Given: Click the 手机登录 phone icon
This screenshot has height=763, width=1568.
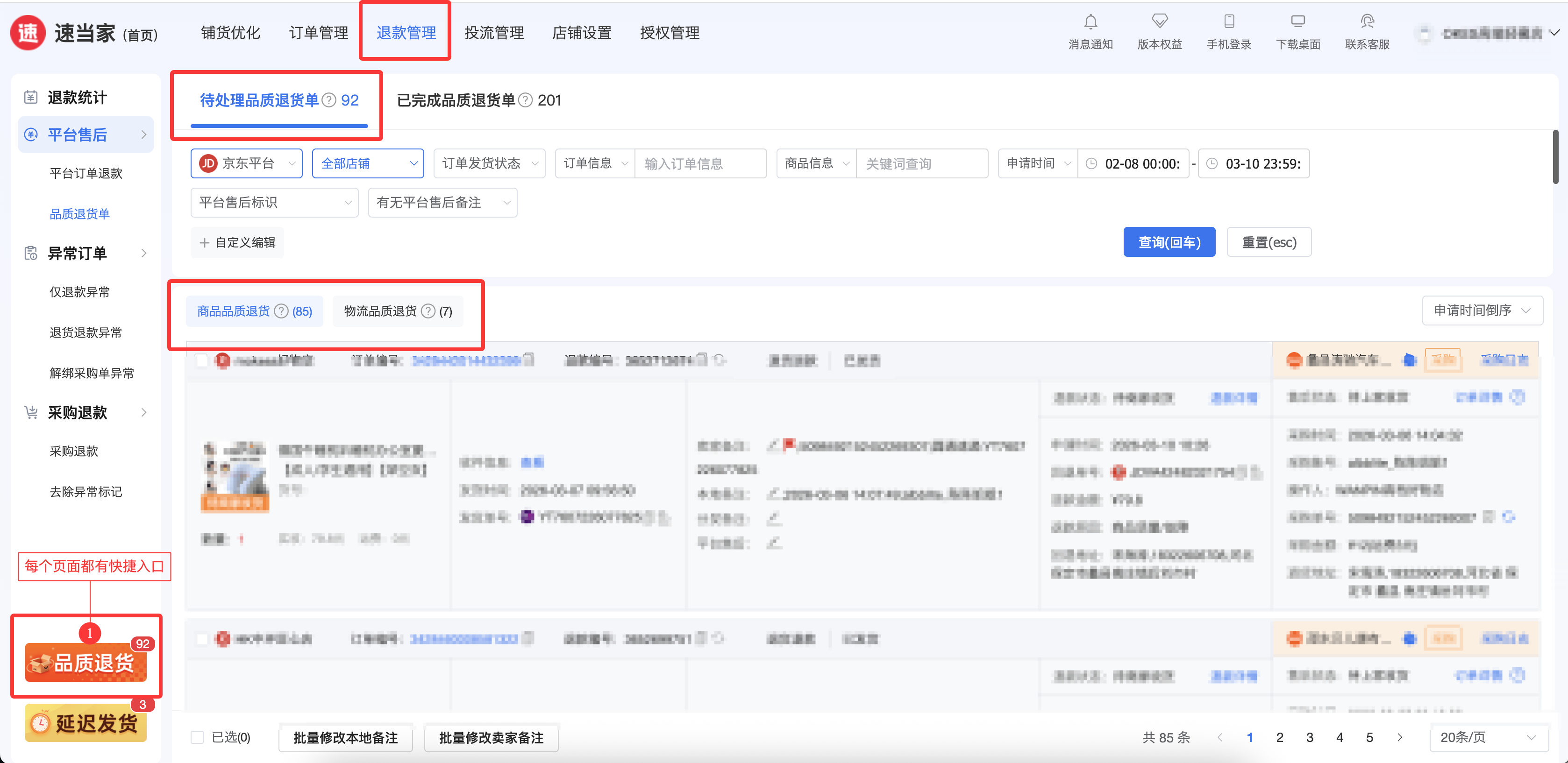Looking at the screenshot, I should 1228,22.
